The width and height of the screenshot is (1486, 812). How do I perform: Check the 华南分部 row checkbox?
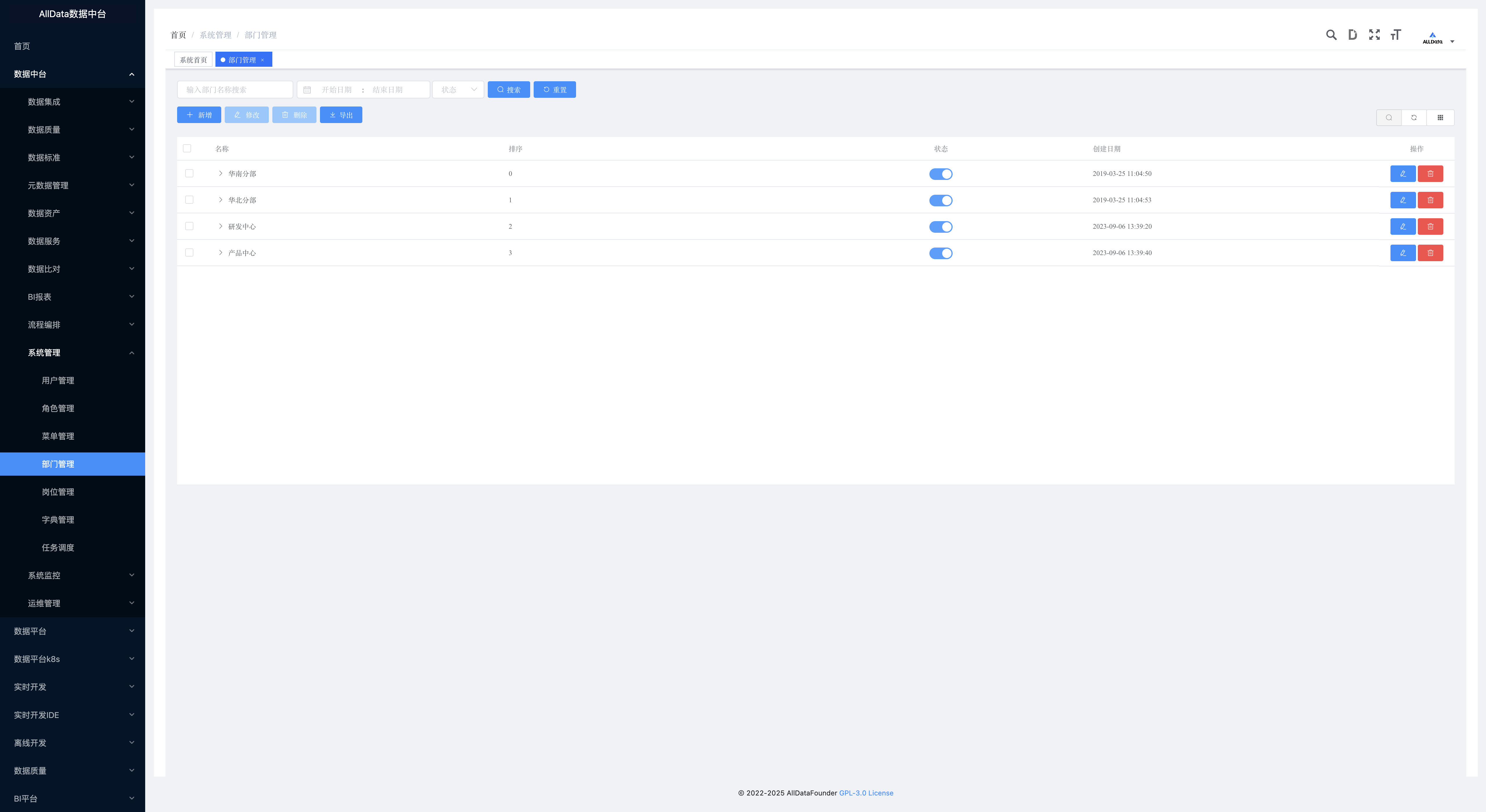(x=189, y=174)
